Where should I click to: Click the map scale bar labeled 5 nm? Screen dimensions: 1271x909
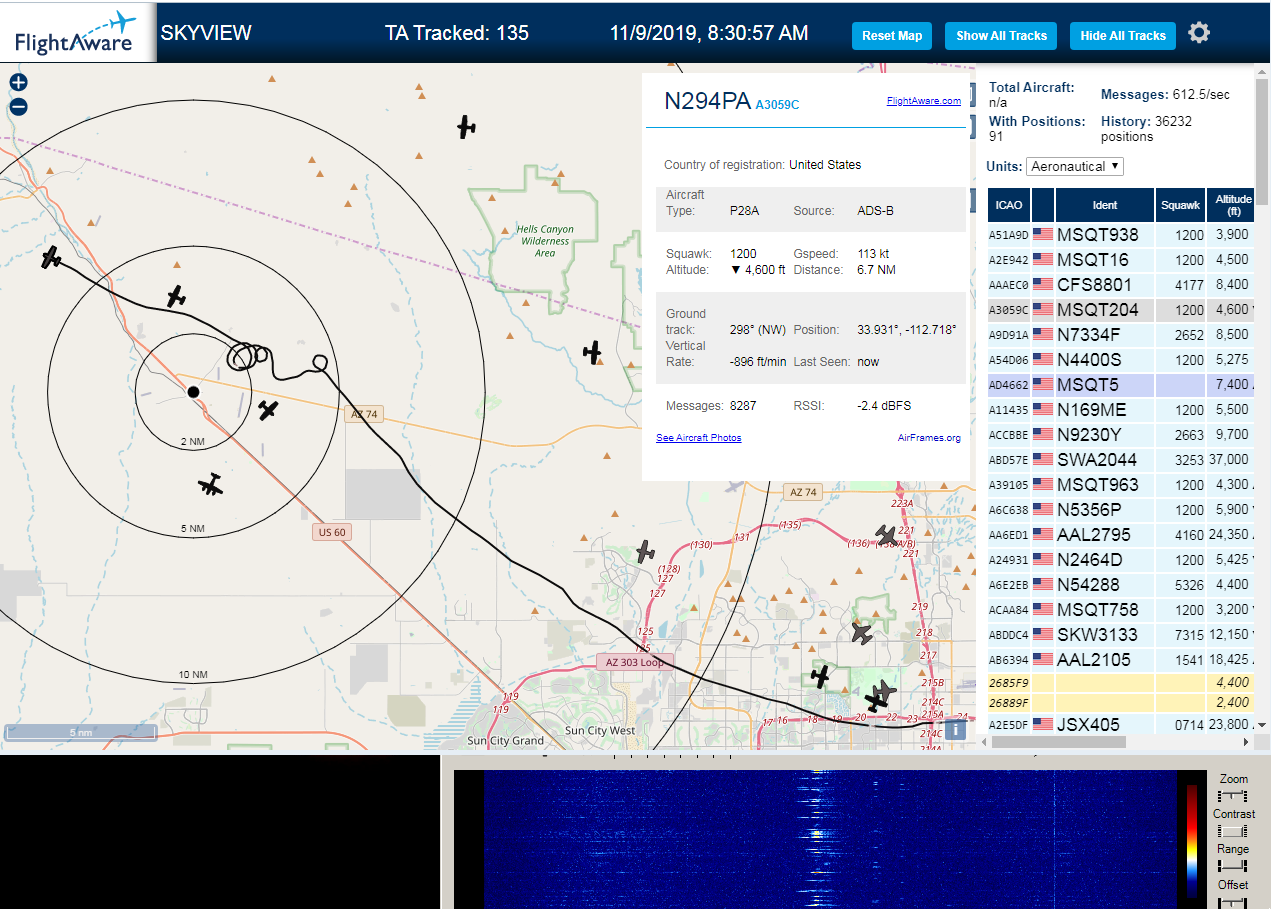click(81, 733)
